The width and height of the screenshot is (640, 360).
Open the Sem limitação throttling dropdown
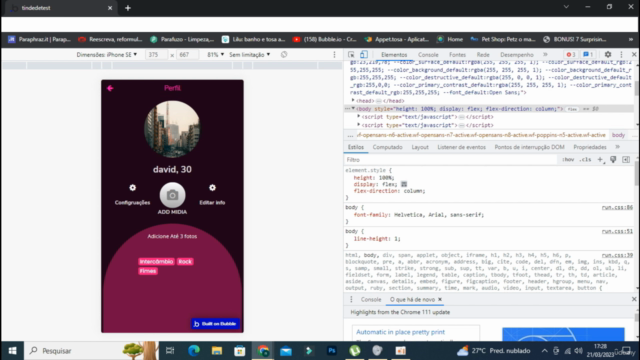click(249, 55)
